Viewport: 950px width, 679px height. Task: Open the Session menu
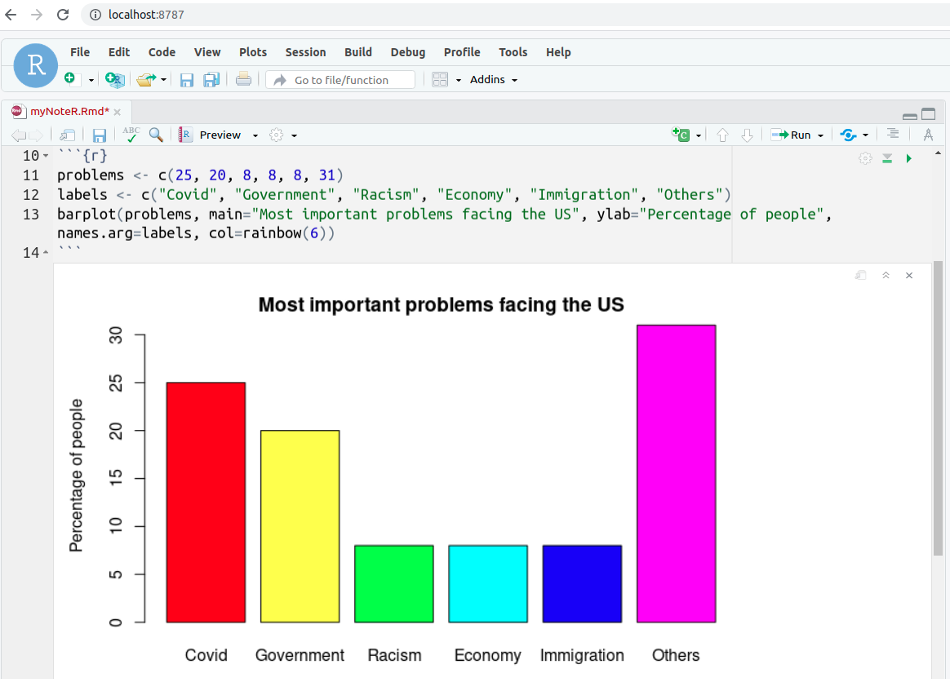point(305,52)
